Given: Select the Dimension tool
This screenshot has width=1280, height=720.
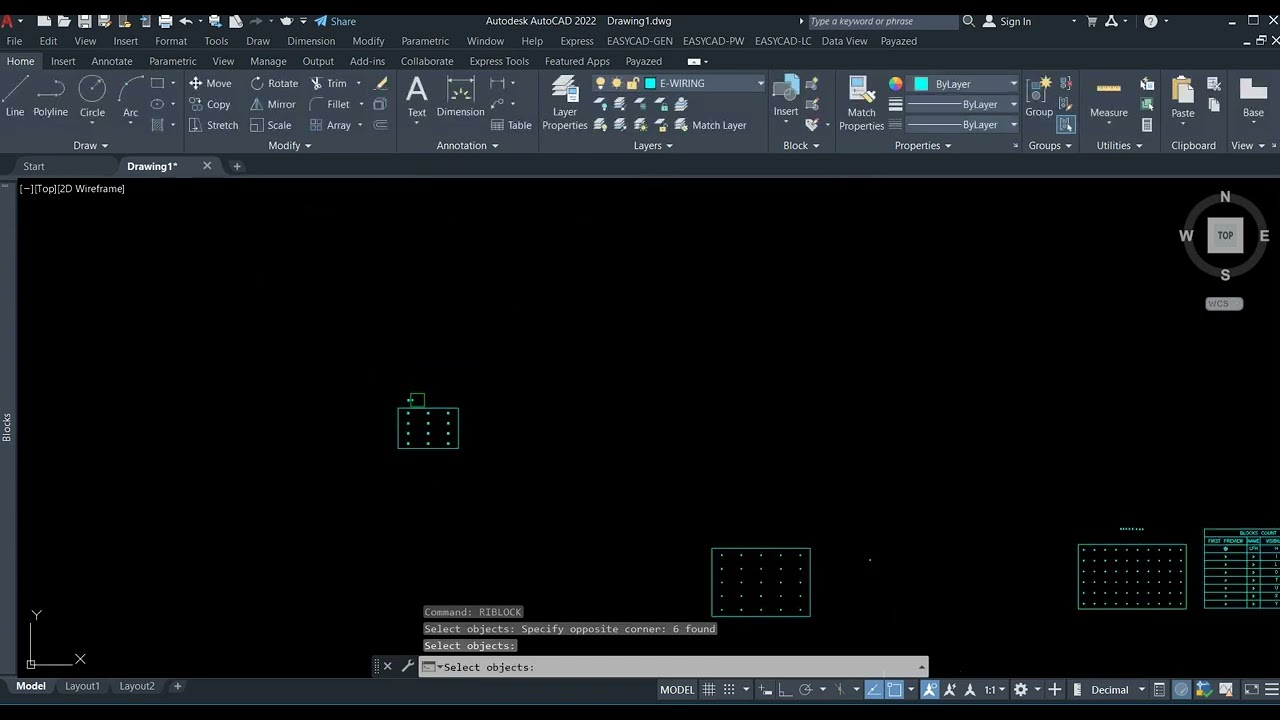Looking at the screenshot, I should [x=460, y=97].
